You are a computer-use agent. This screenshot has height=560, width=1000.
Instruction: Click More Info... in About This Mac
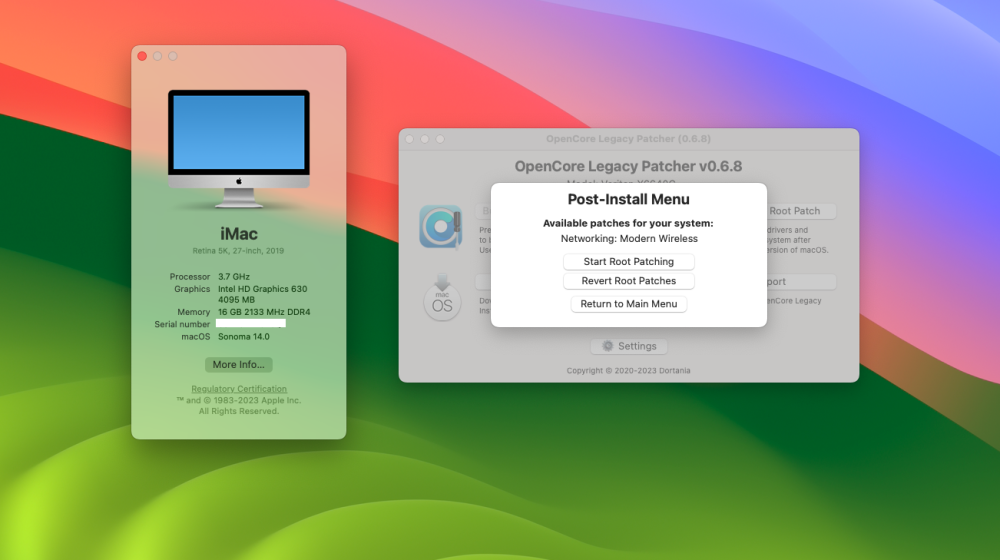(239, 364)
